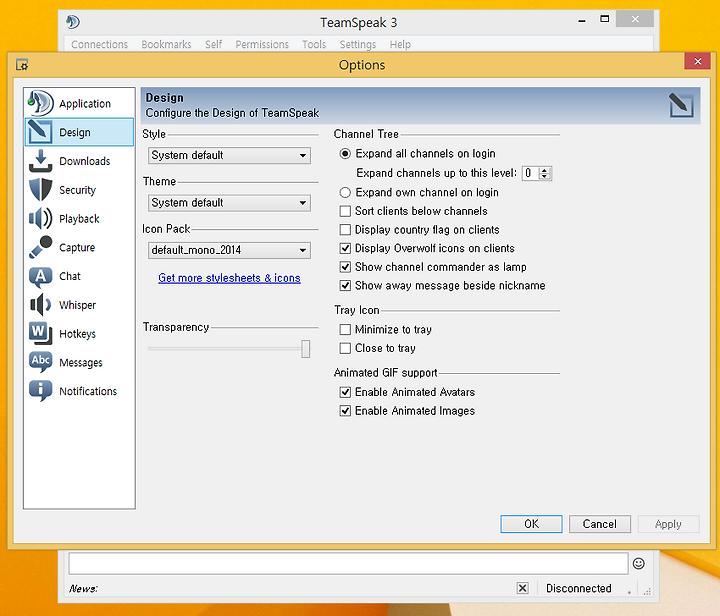720x616 pixels.
Task: Open the Icon Pack dropdown
Action: pyautogui.click(x=229, y=250)
